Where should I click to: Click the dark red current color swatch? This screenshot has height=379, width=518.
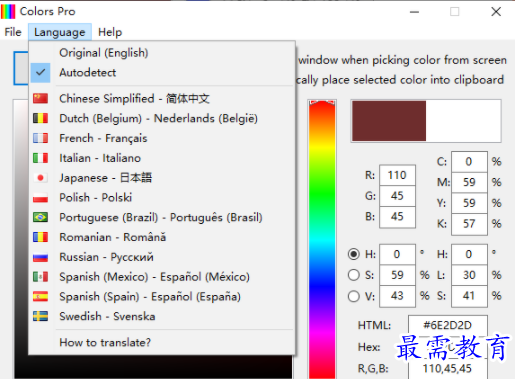coord(389,121)
